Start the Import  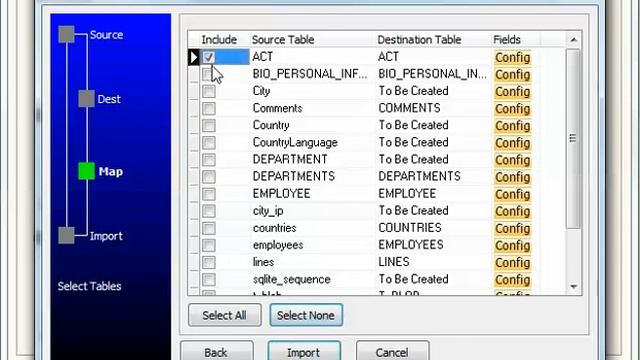[304, 351]
